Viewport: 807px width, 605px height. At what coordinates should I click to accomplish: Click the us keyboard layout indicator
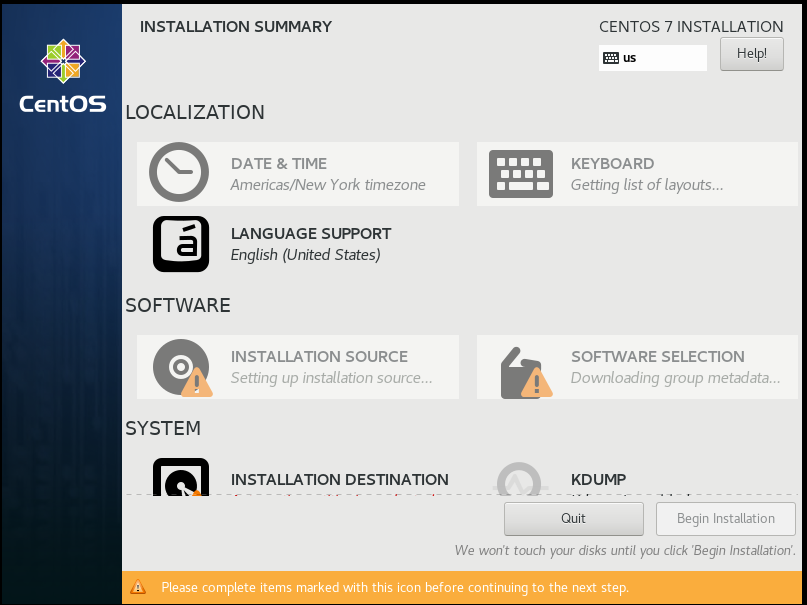click(x=653, y=58)
